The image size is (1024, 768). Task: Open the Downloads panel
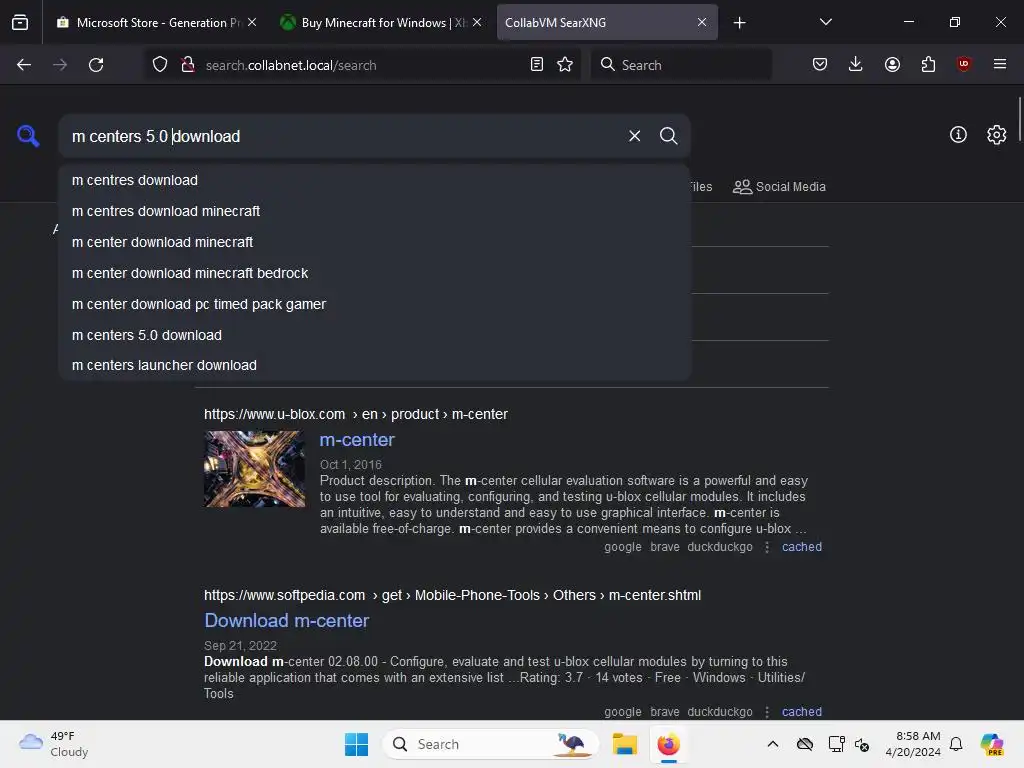(856, 65)
